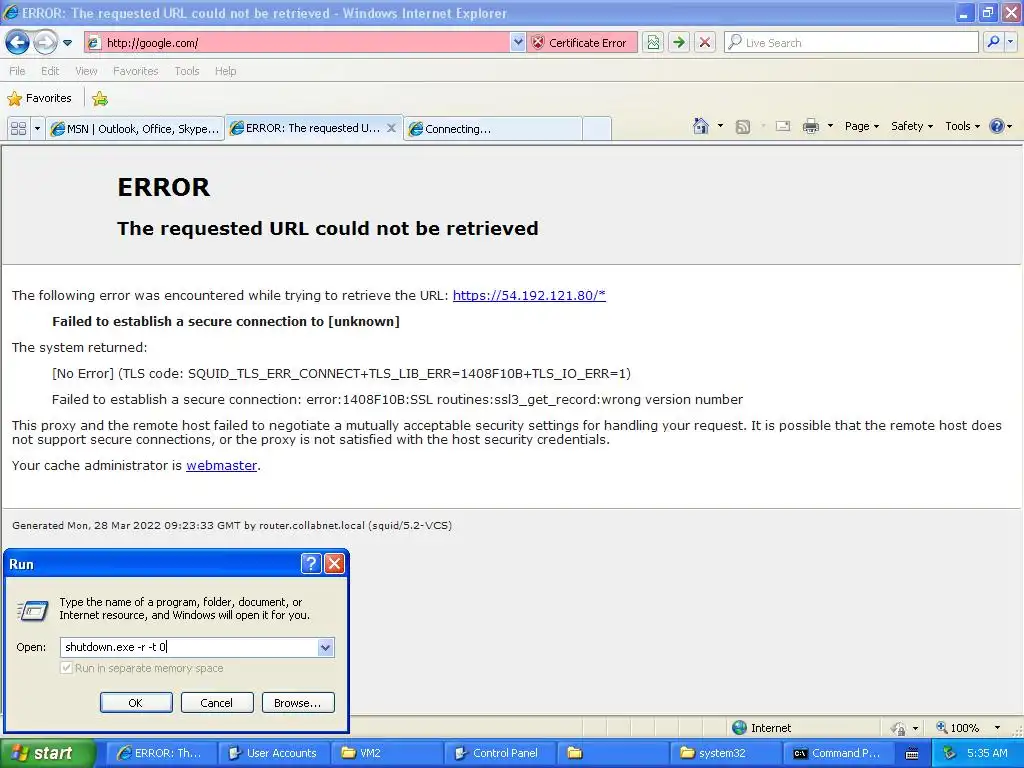Open the Favorites star button
Image resolution: width=1024 pixels, height=768 pixels.
39,98
